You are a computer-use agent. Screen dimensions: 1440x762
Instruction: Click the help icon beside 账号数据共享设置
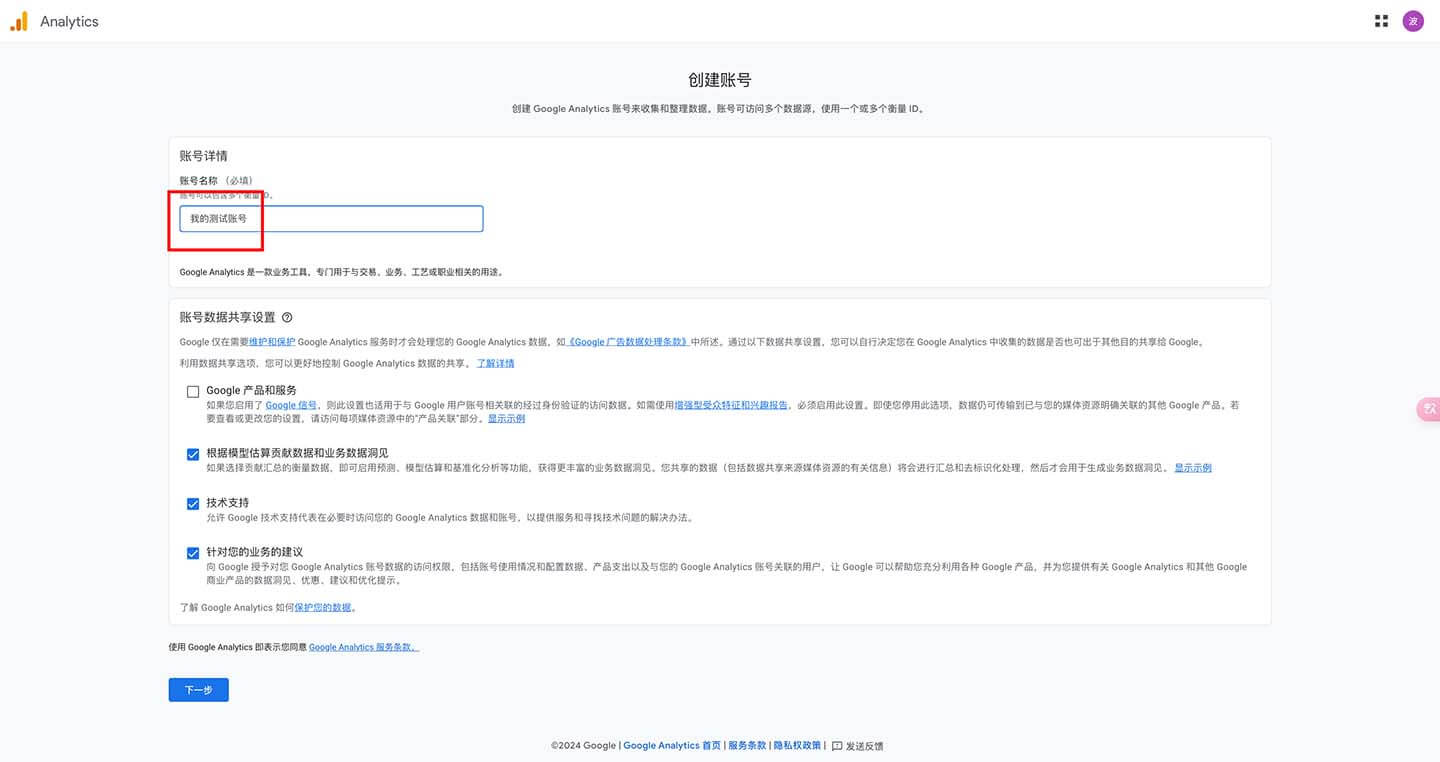pos(287,318)
